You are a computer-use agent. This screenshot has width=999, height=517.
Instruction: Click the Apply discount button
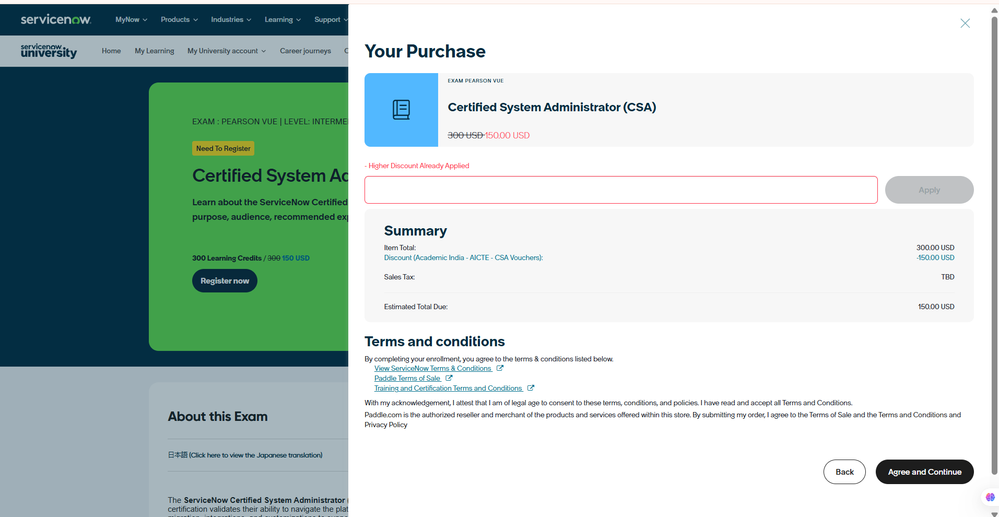(929, 190)
